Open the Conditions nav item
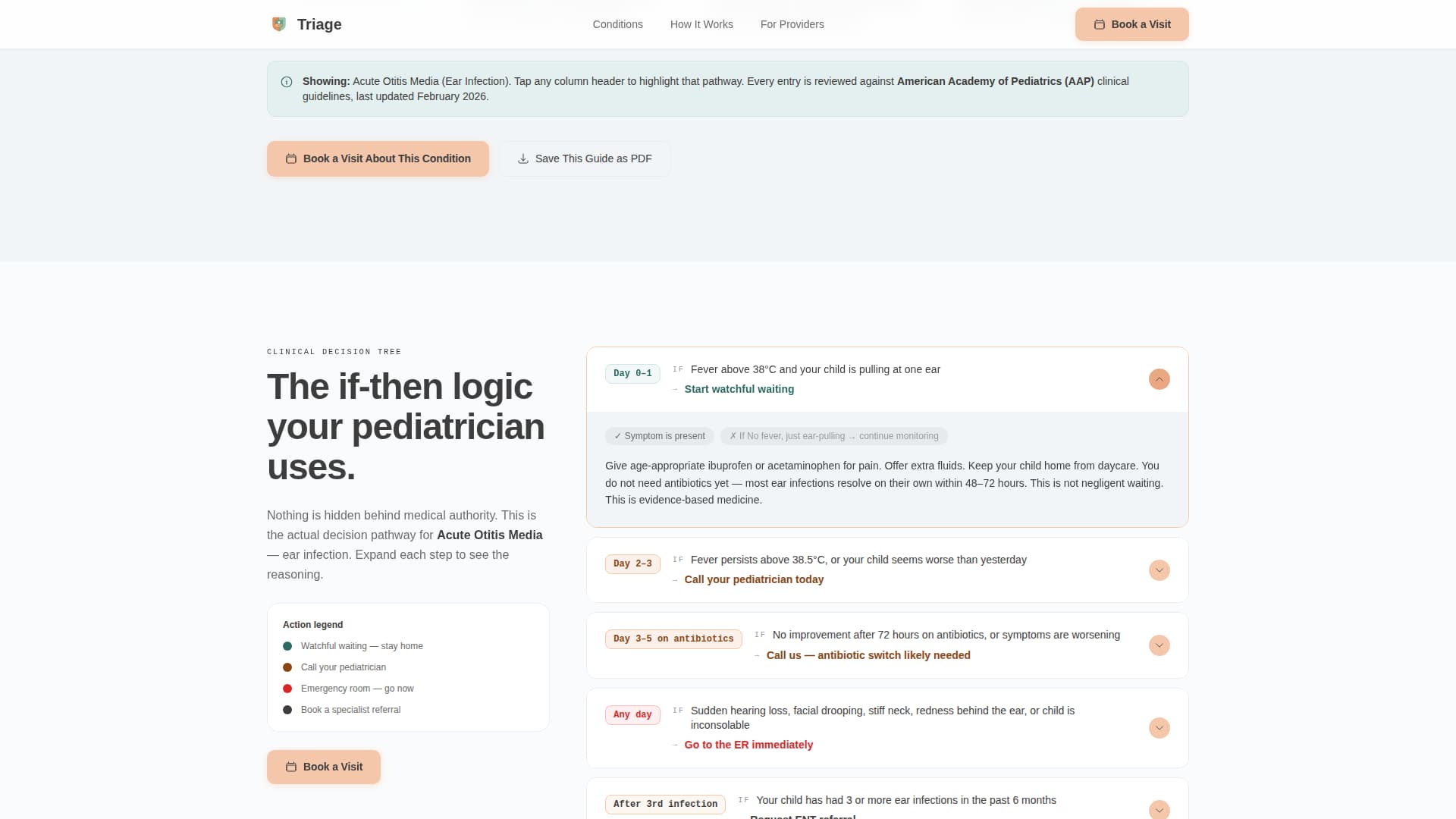This screenshot has width=1456, height=819. (x=618, y=24)
